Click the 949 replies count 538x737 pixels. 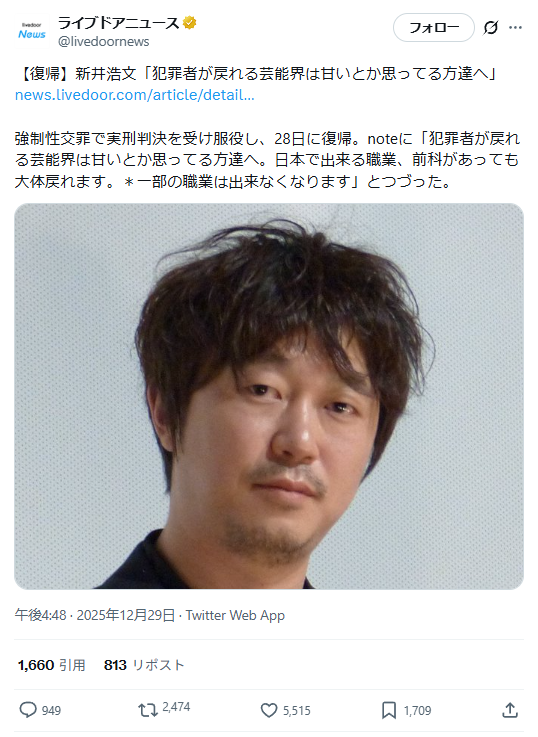(x=51, y=711)
